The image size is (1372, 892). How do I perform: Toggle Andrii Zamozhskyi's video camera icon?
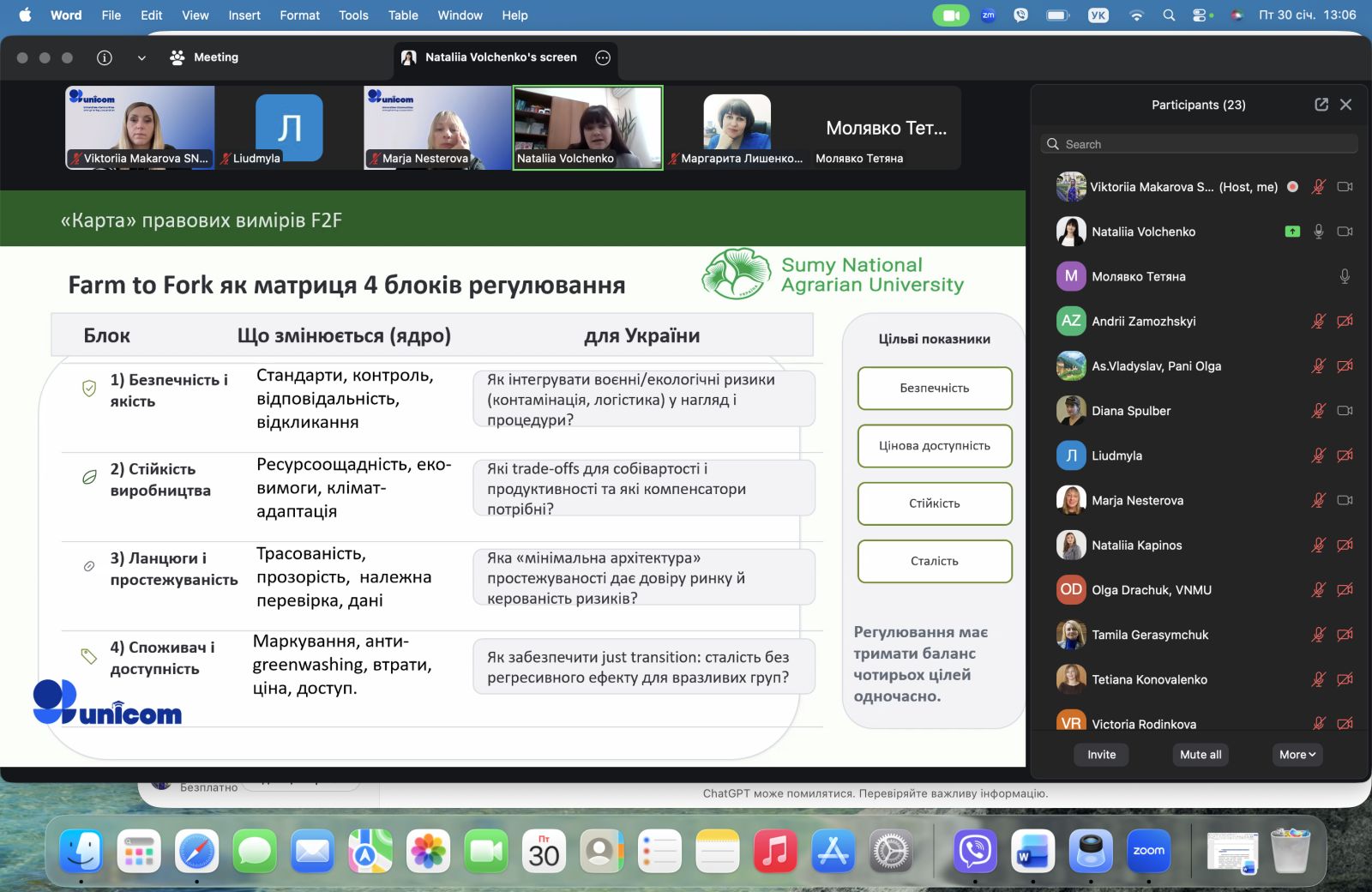point(1345,321)
